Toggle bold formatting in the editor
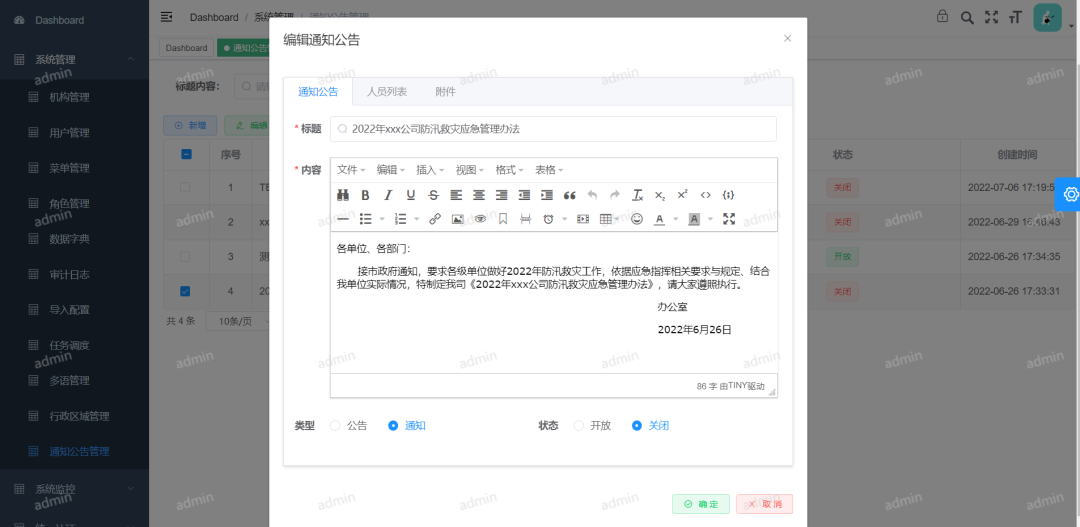This screenshot has width=1080, height=527. pyautogui.click(x=365, y=195)
